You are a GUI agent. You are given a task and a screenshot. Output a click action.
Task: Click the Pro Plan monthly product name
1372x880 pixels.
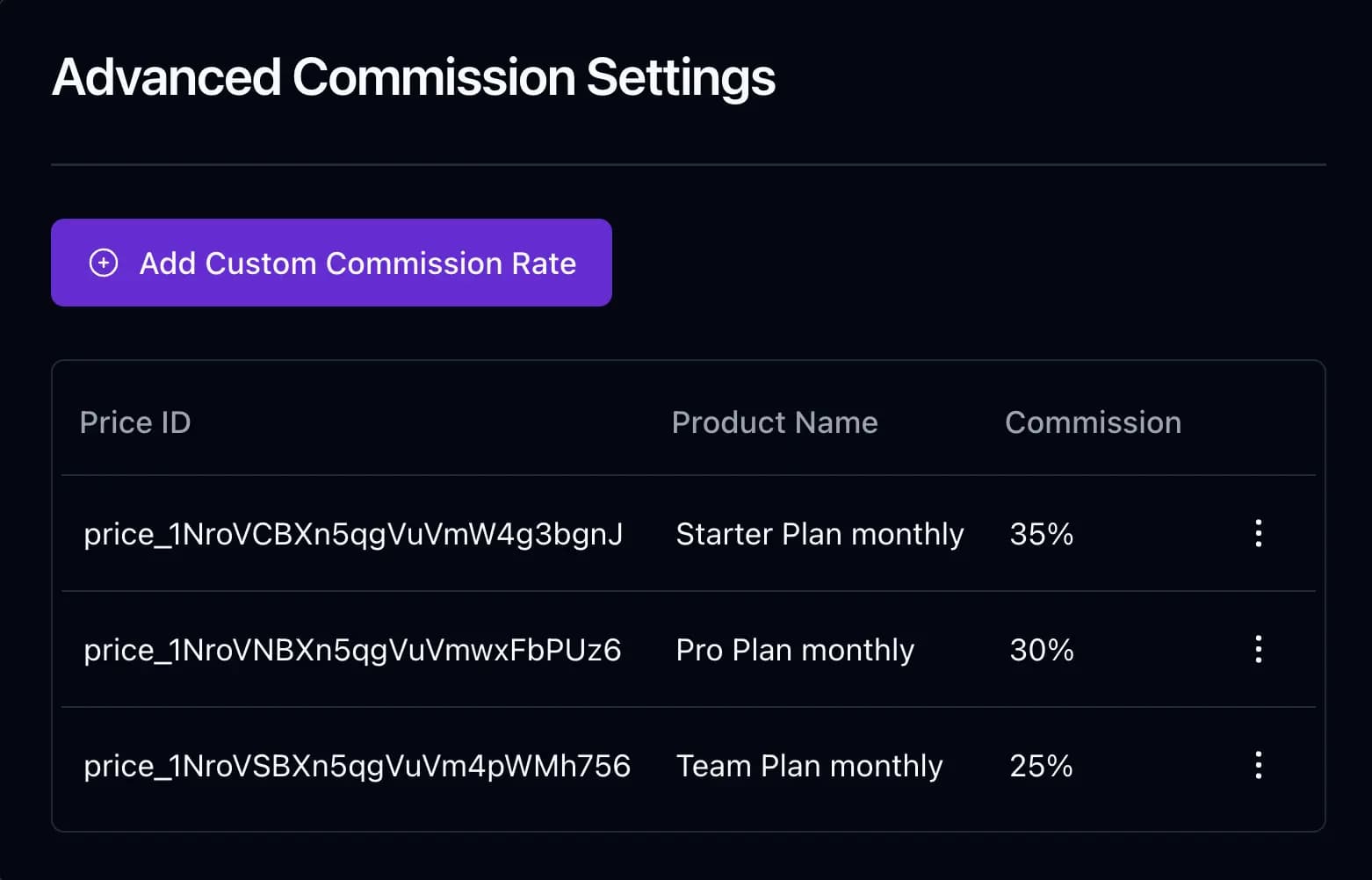coord(794,649)
